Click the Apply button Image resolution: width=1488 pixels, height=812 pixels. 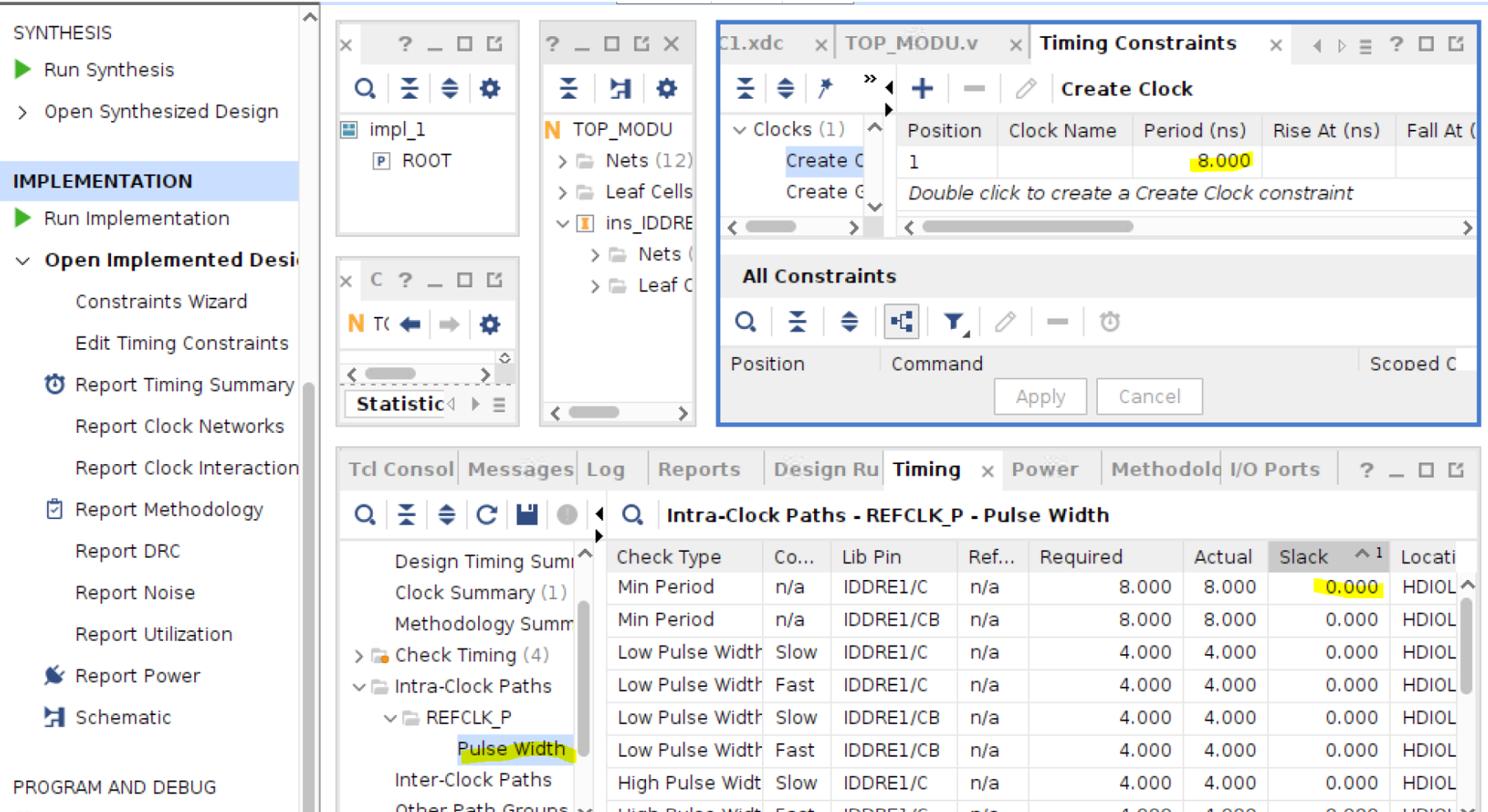[1039, 397]
